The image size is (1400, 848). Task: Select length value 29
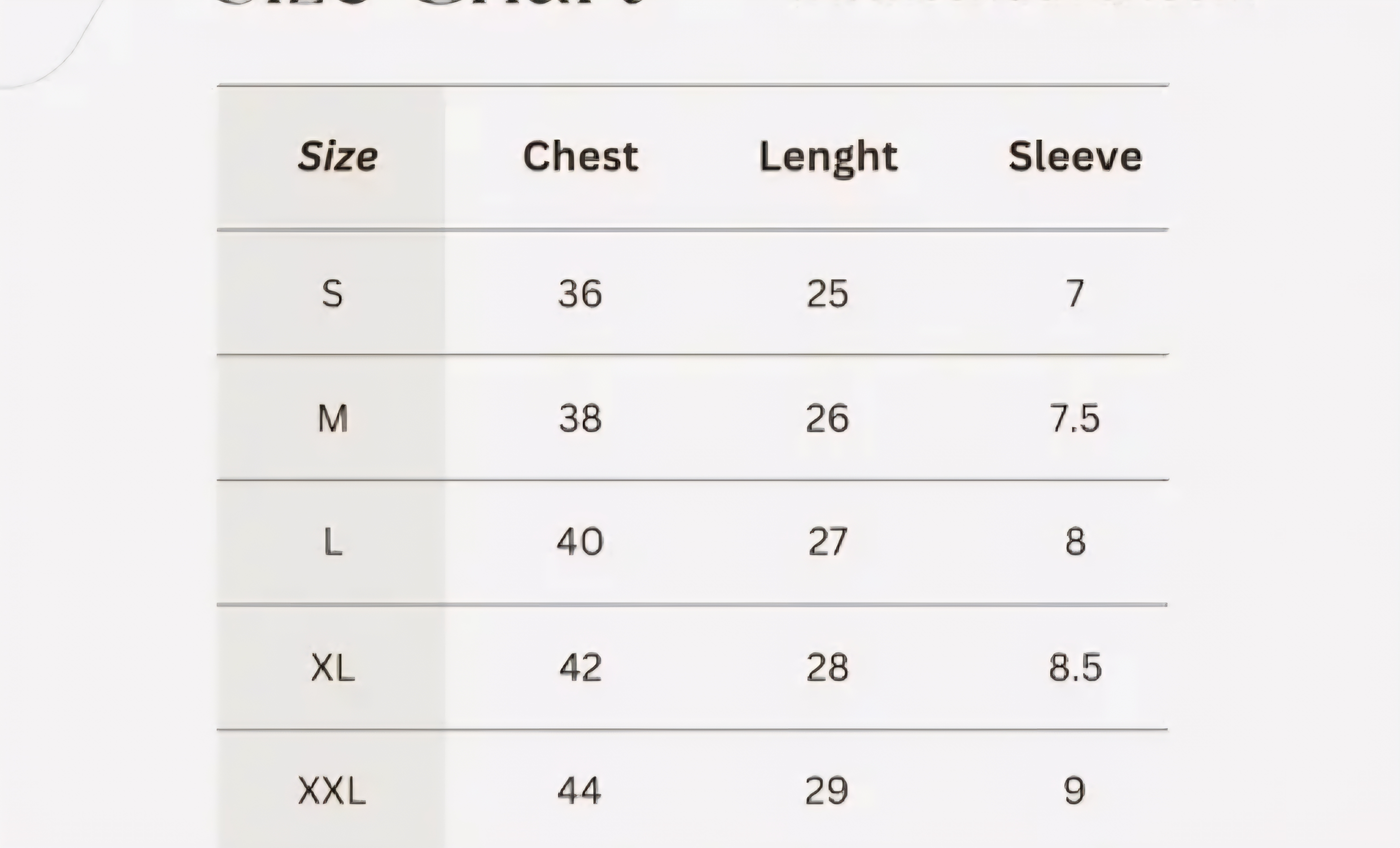(x=827, y=791)
